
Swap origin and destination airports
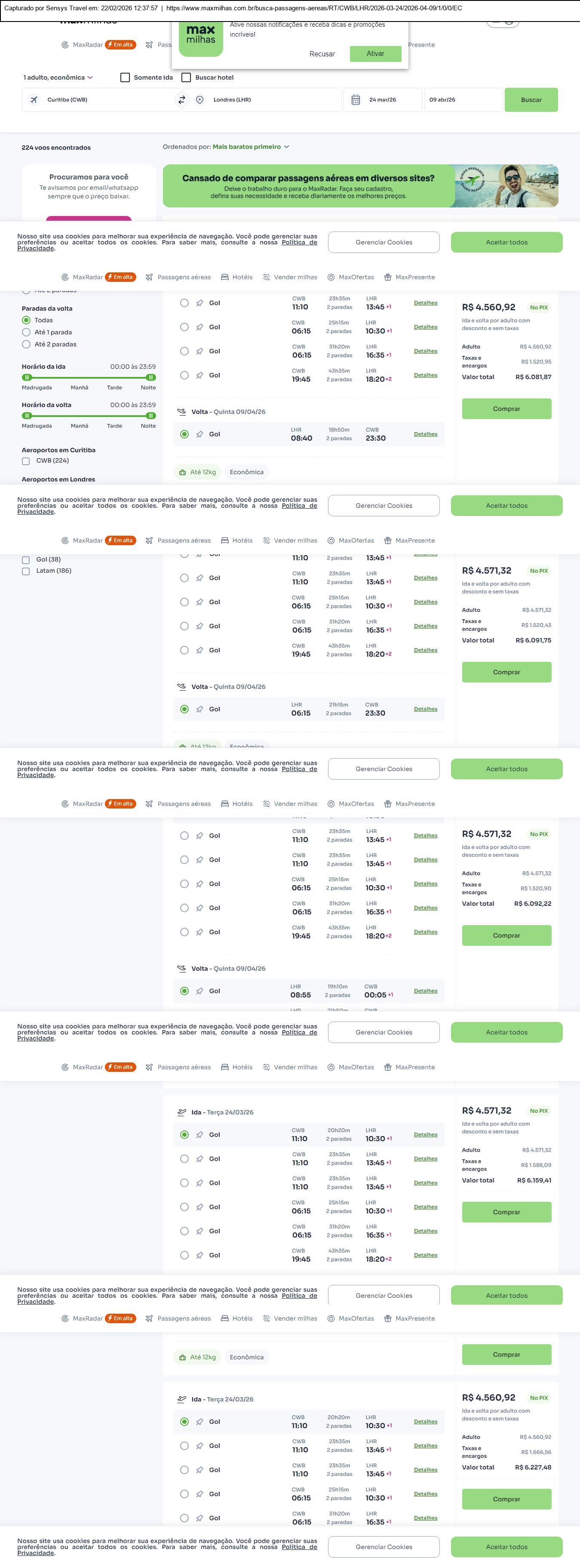pyautogui.click(x=181, y=100)
